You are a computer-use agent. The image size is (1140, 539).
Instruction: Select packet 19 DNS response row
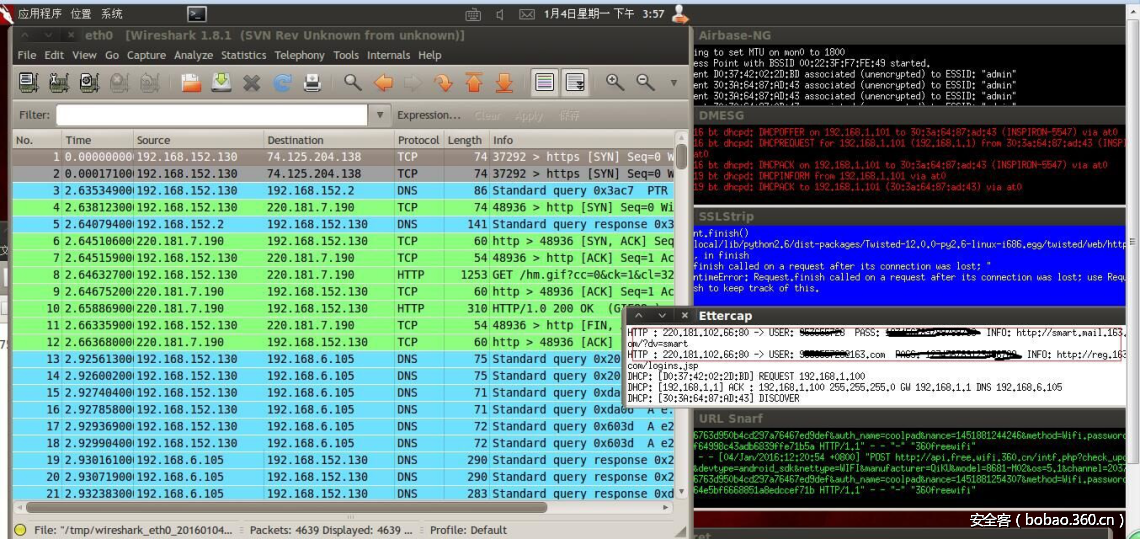(x=343, y=460)
